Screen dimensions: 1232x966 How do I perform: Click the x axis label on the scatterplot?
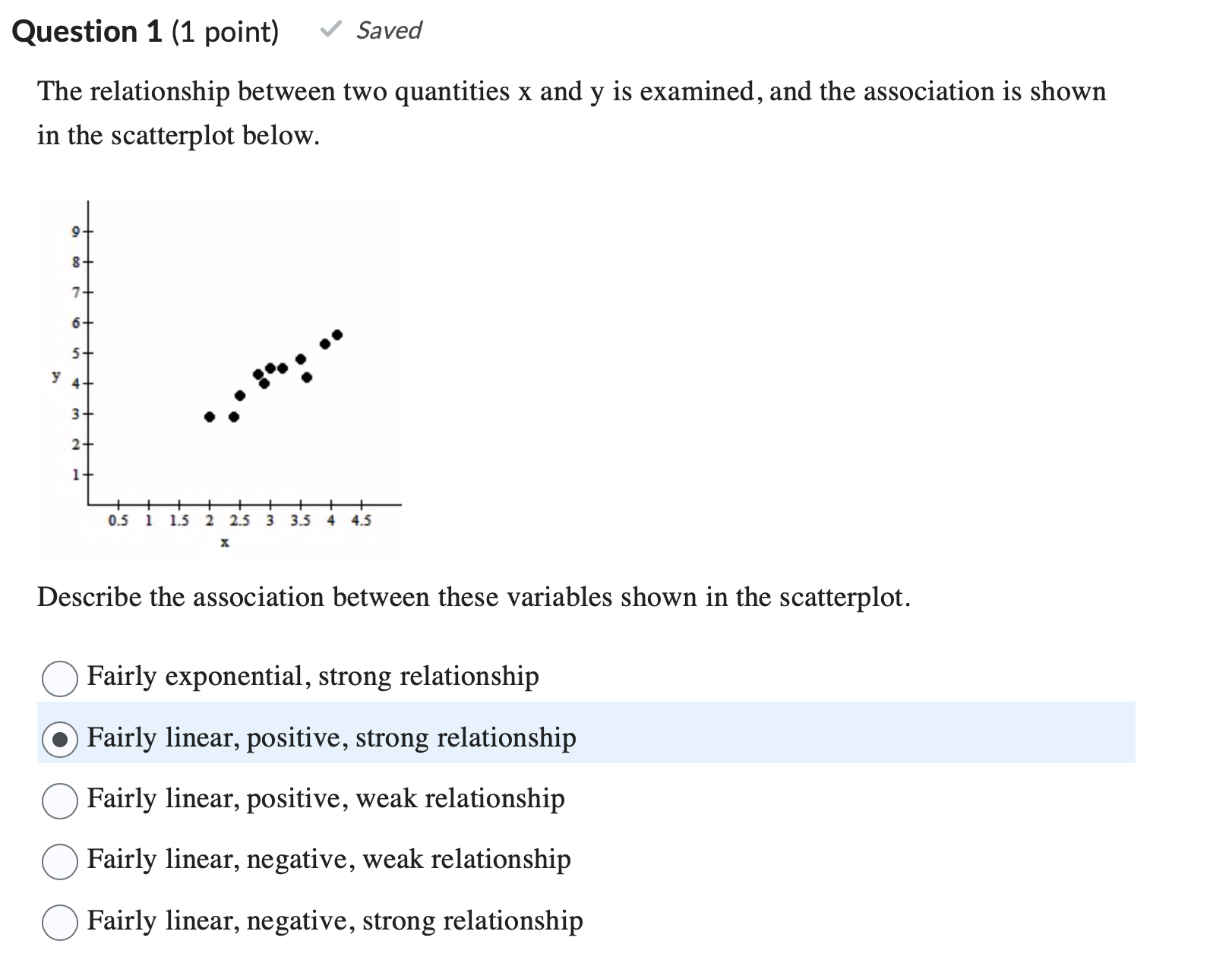click(225, 541)
